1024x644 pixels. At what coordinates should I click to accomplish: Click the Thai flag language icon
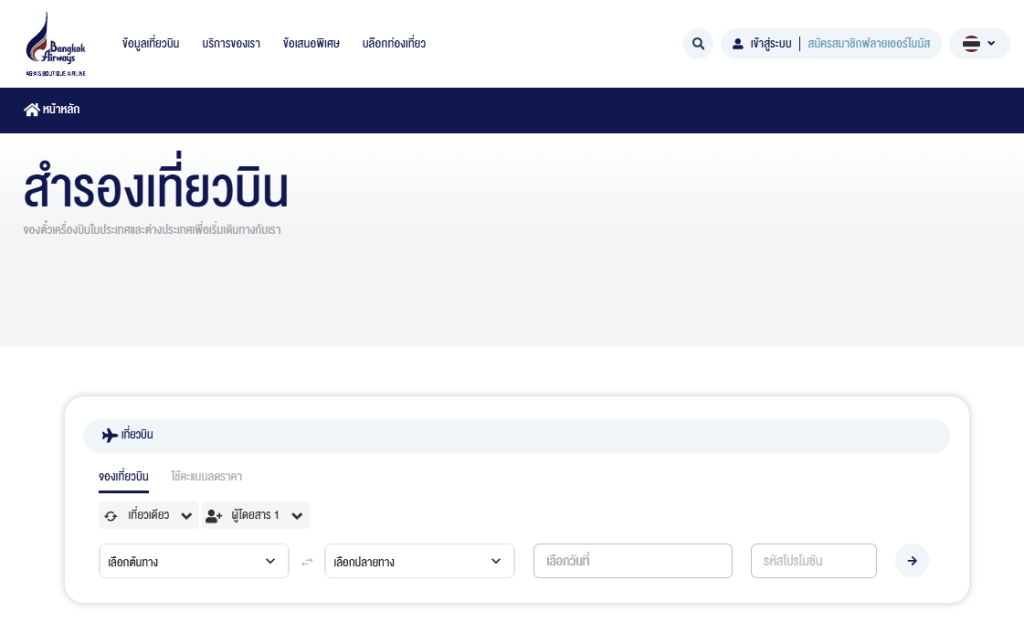point(971,44)
